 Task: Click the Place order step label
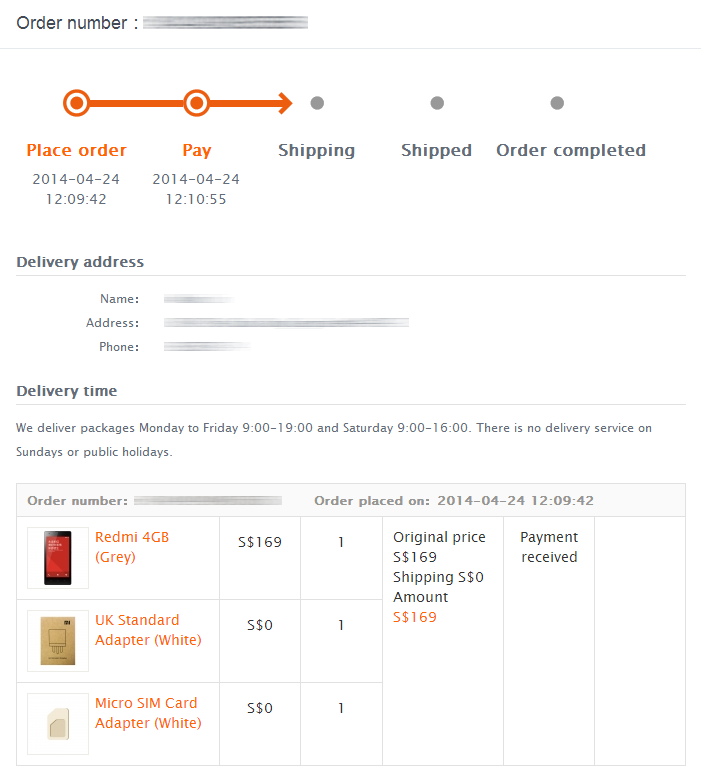76,150
